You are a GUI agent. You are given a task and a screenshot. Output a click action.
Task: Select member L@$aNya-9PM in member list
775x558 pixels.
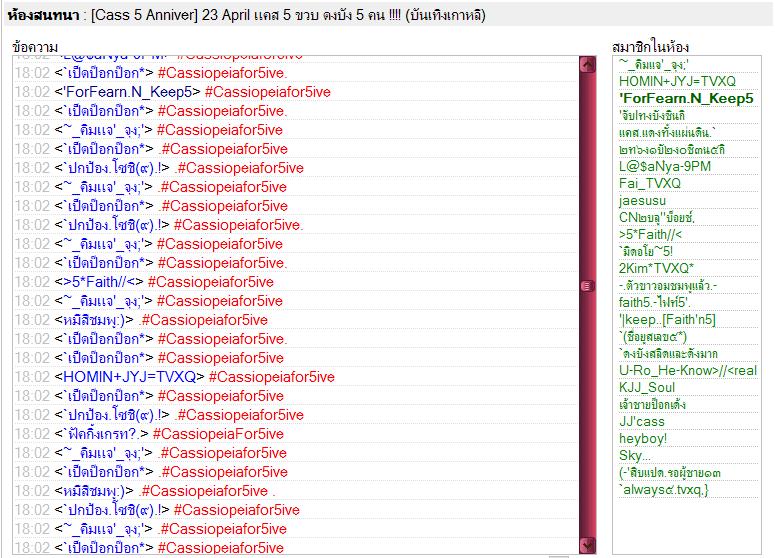coord(665,167)
